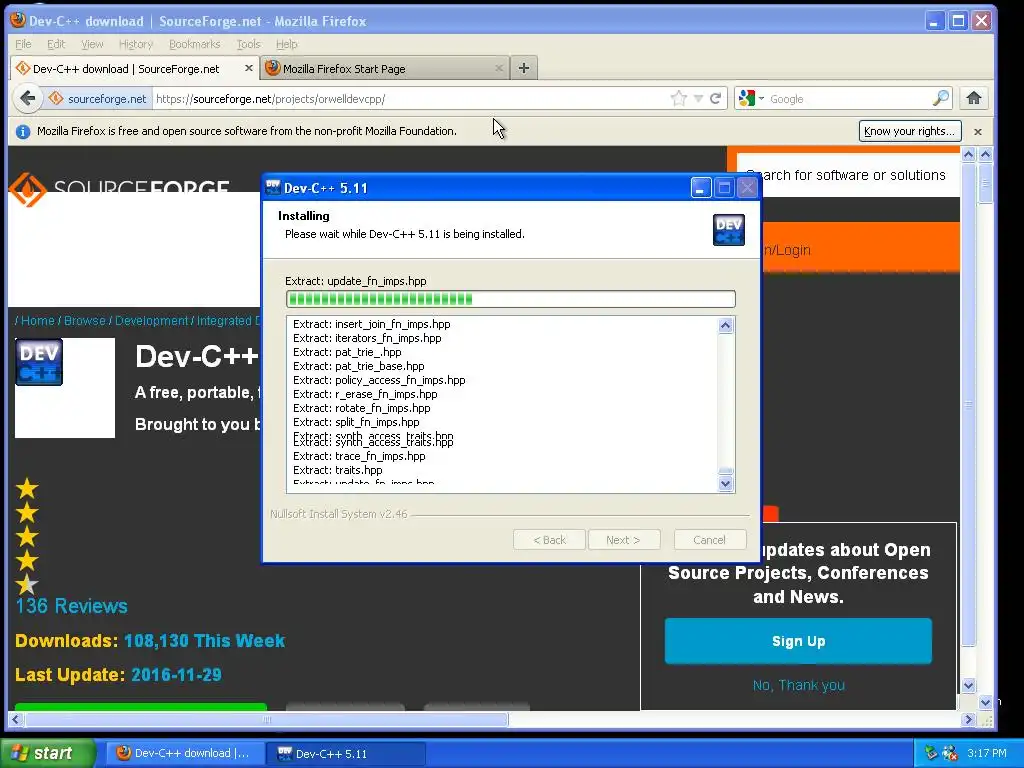Click 108,130 This Week downloads link

click(x=204, y=641)
